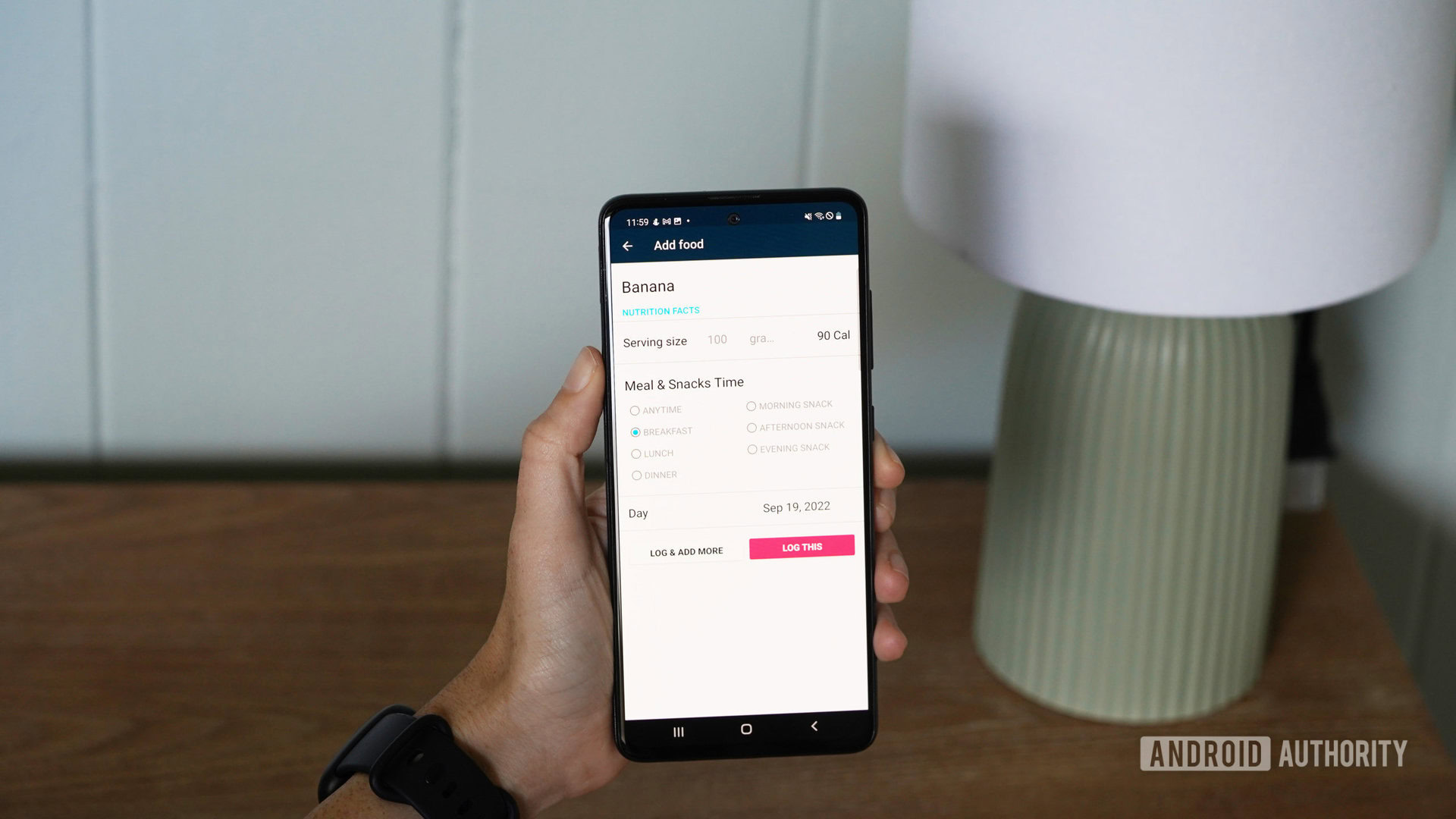Select the MORNING SNACK radio button
This screenshot has height=819, width=1456.
click(751, 405)
